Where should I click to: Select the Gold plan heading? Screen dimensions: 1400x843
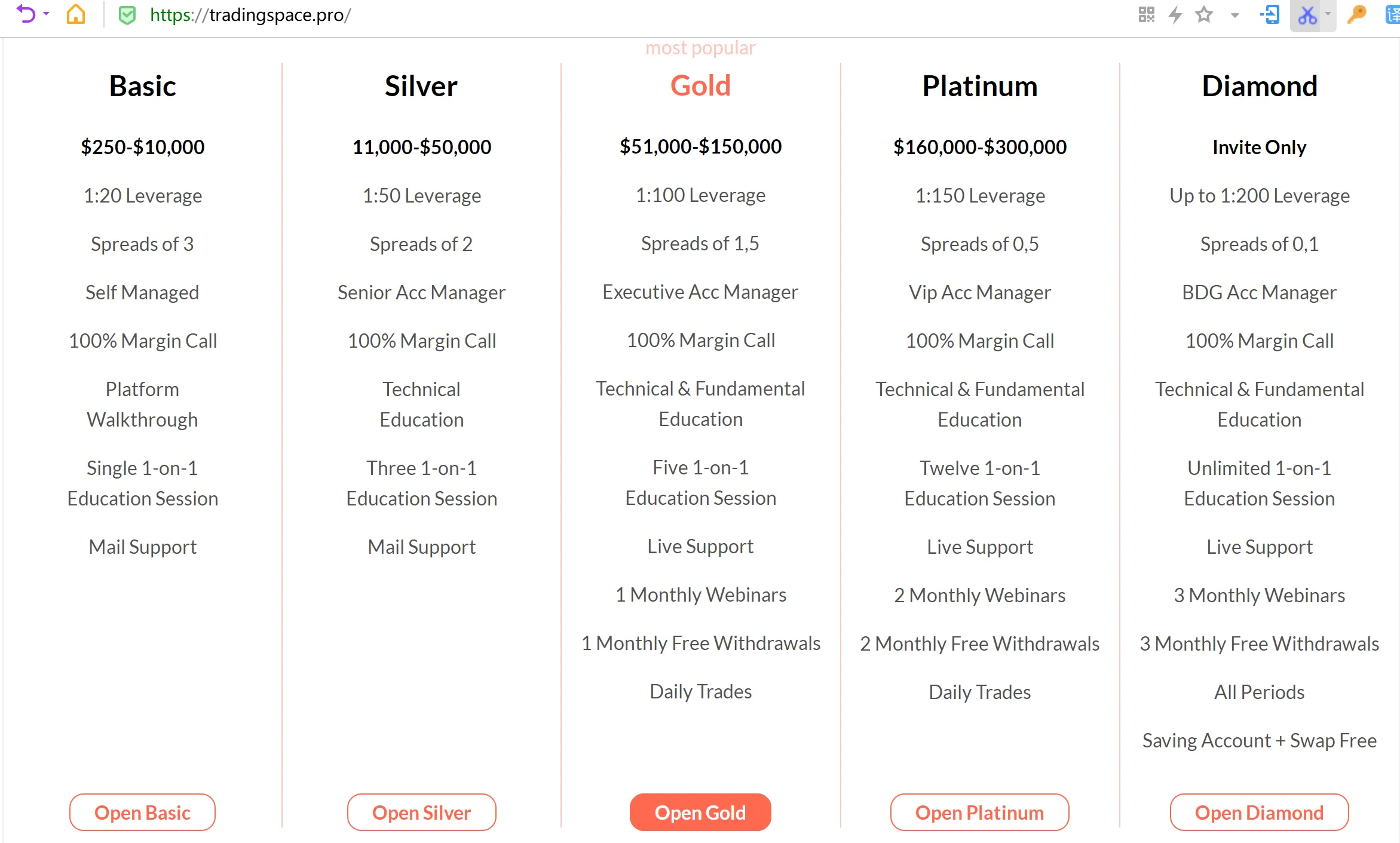click(x=700, y=85)
